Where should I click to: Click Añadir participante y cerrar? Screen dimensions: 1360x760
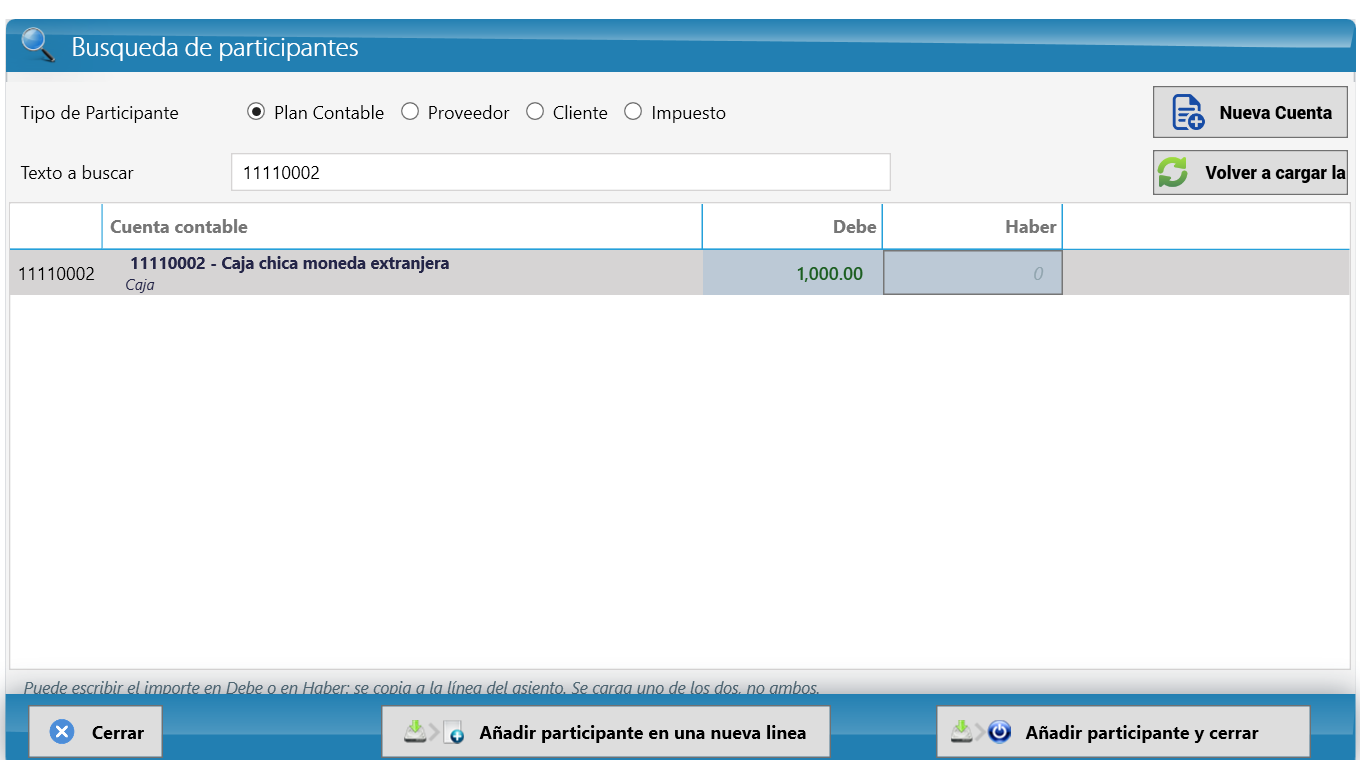pos(1123,732)
